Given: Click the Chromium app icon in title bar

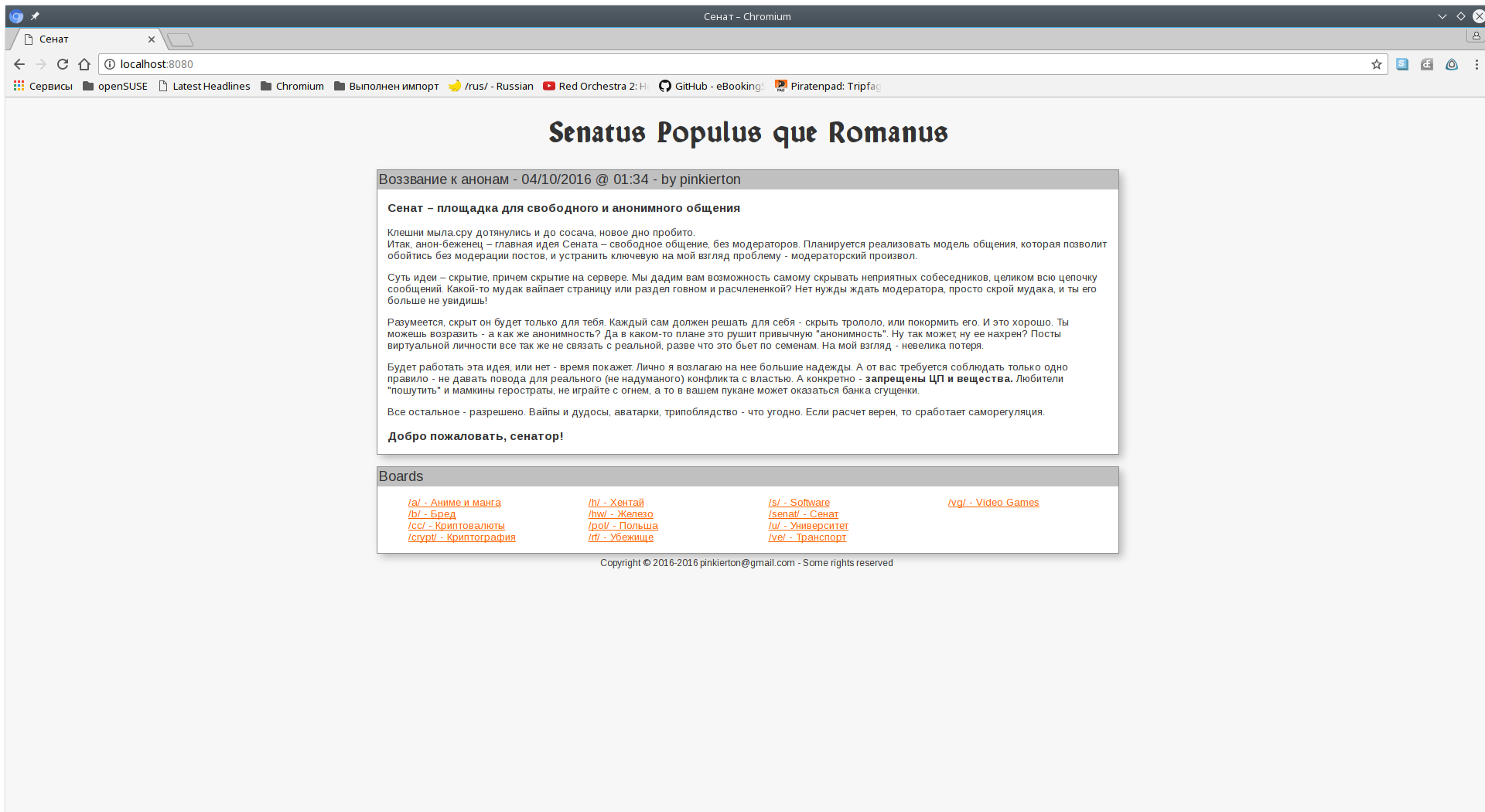Looking at the screenshot, I should coord(16,16).
